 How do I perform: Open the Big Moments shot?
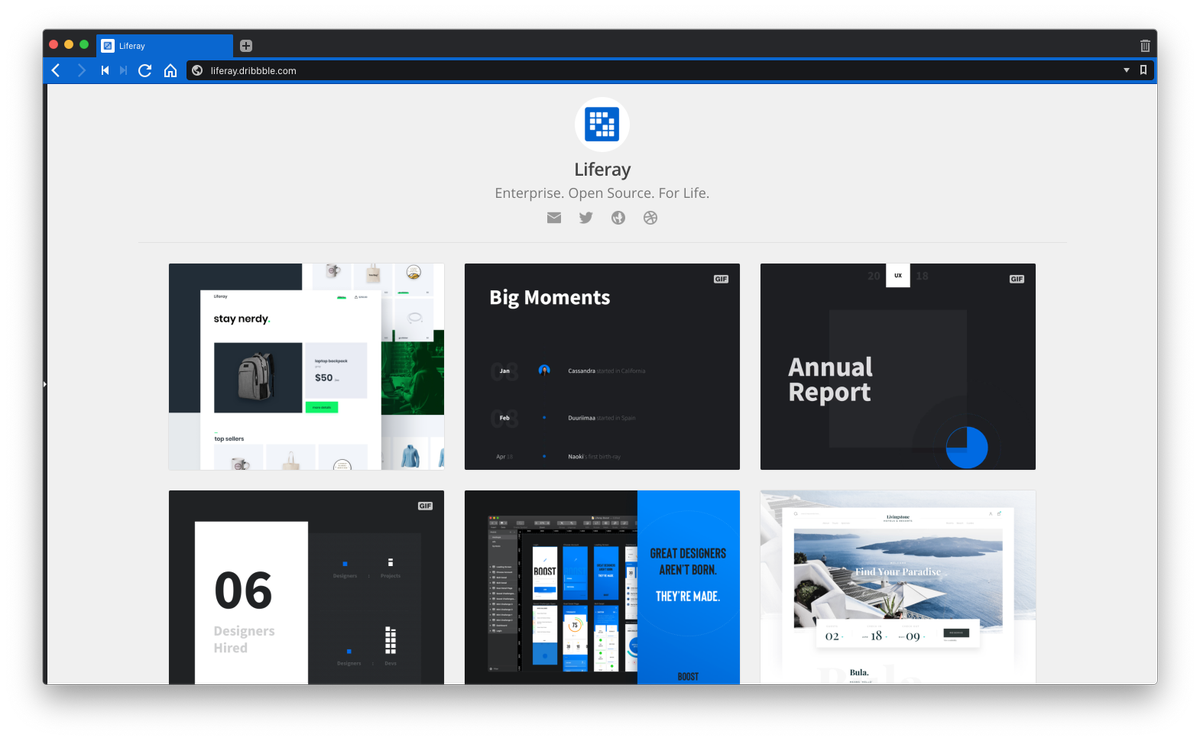pyautogui.click(x=602, y=367)
